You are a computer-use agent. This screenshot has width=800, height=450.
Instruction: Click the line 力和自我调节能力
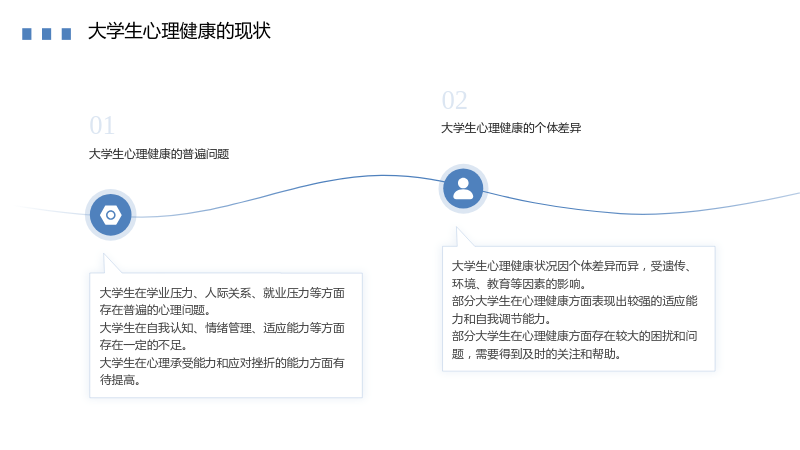pos(502,319)
